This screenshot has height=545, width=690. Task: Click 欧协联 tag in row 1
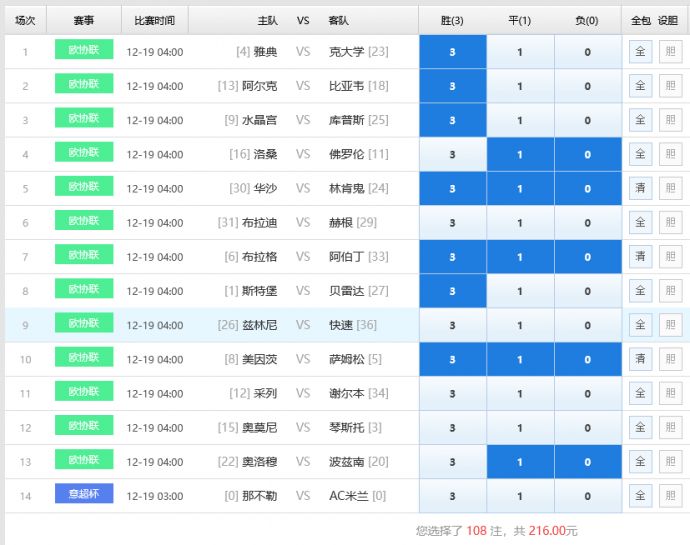tap(84, 50)
